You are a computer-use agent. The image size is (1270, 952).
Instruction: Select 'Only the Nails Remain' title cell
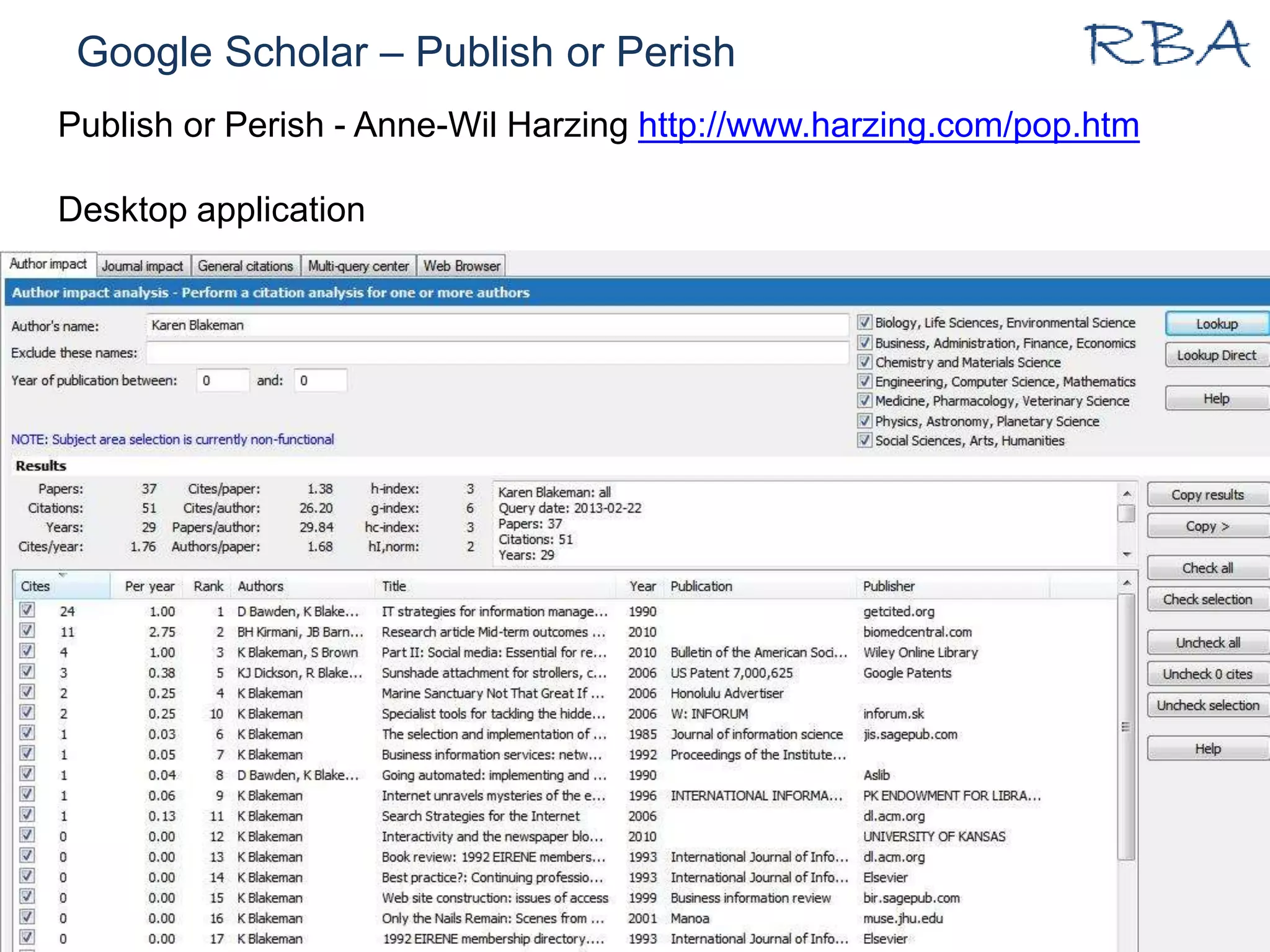pyautogui.click(x=493, y=919)
